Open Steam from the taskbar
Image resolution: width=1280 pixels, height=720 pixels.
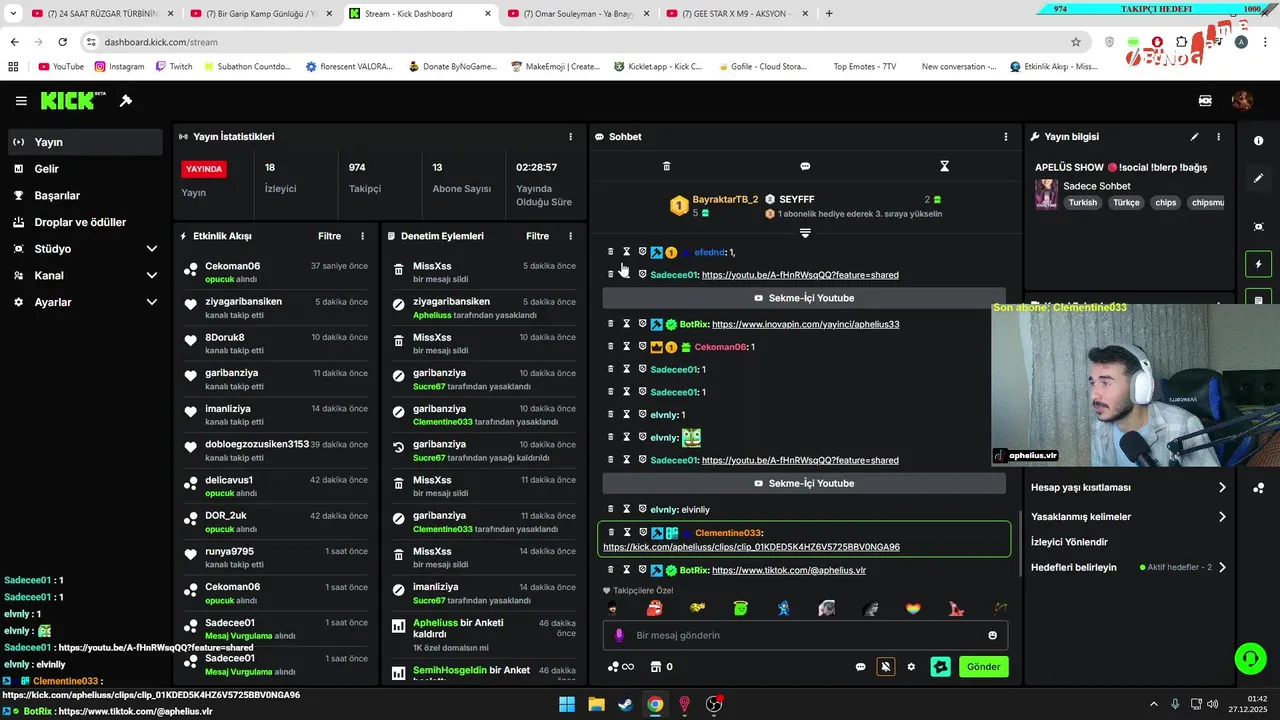point(625,704)
